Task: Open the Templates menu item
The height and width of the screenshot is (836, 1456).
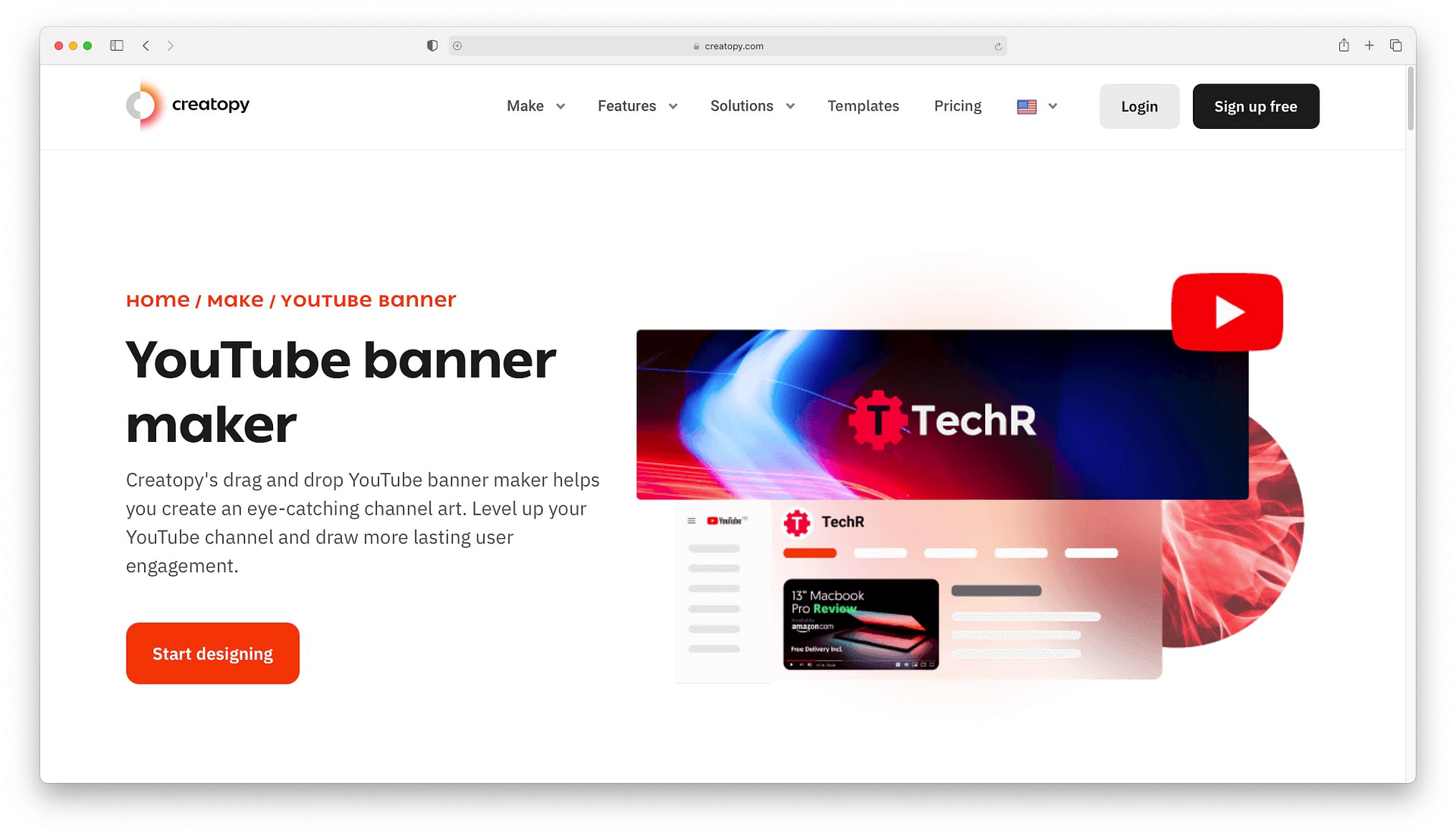Action: pos(863,105)
